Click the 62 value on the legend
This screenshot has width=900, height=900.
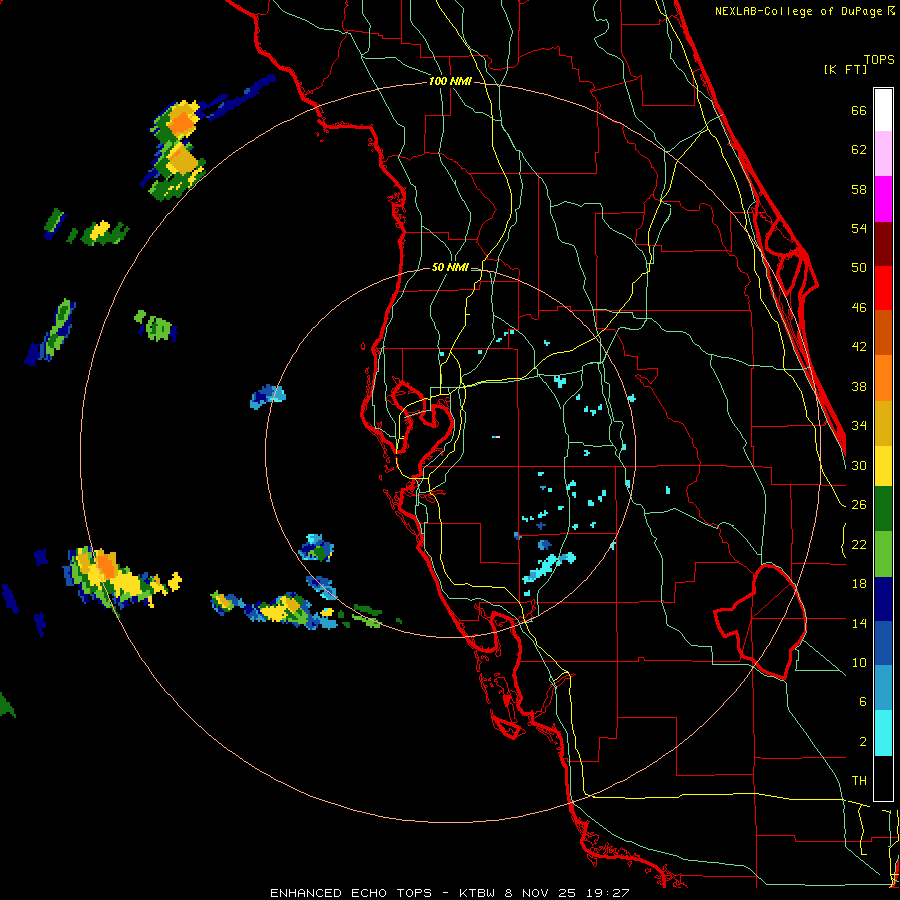tap(859, 150)
